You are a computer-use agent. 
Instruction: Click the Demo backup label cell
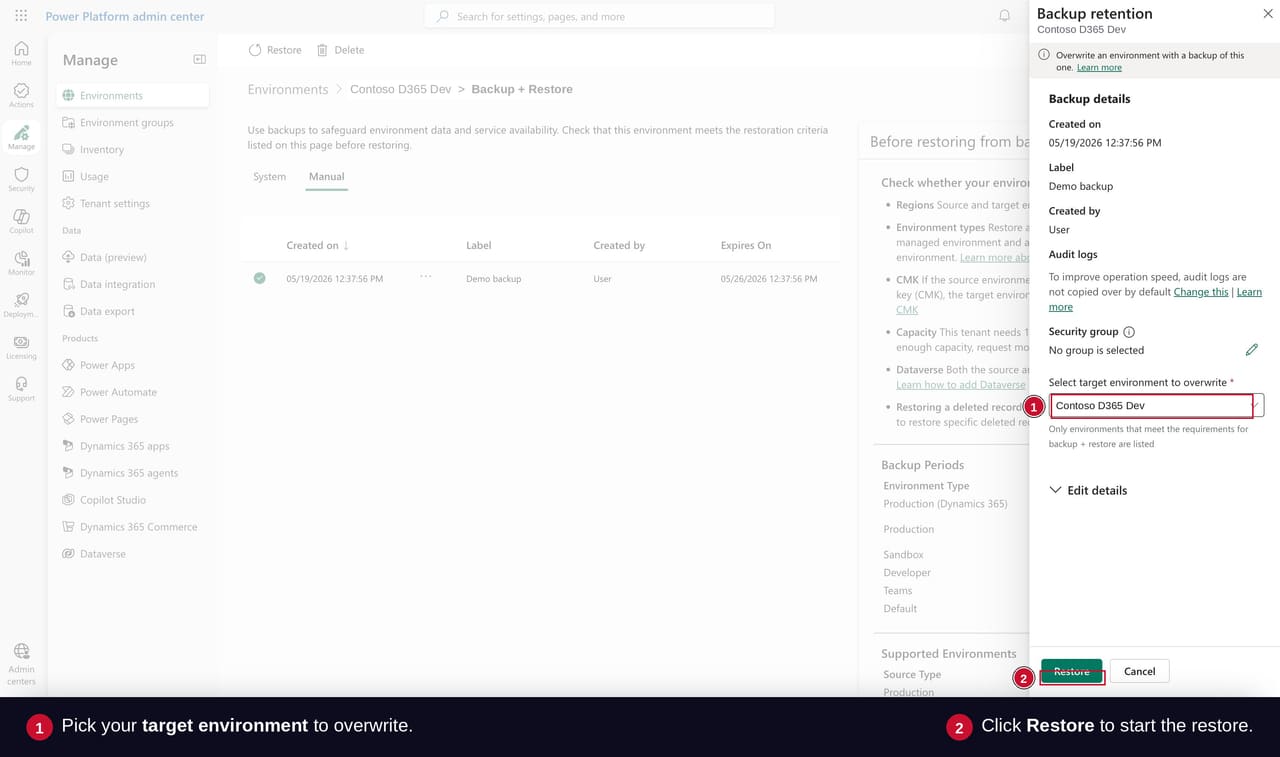tap(493, 279)
